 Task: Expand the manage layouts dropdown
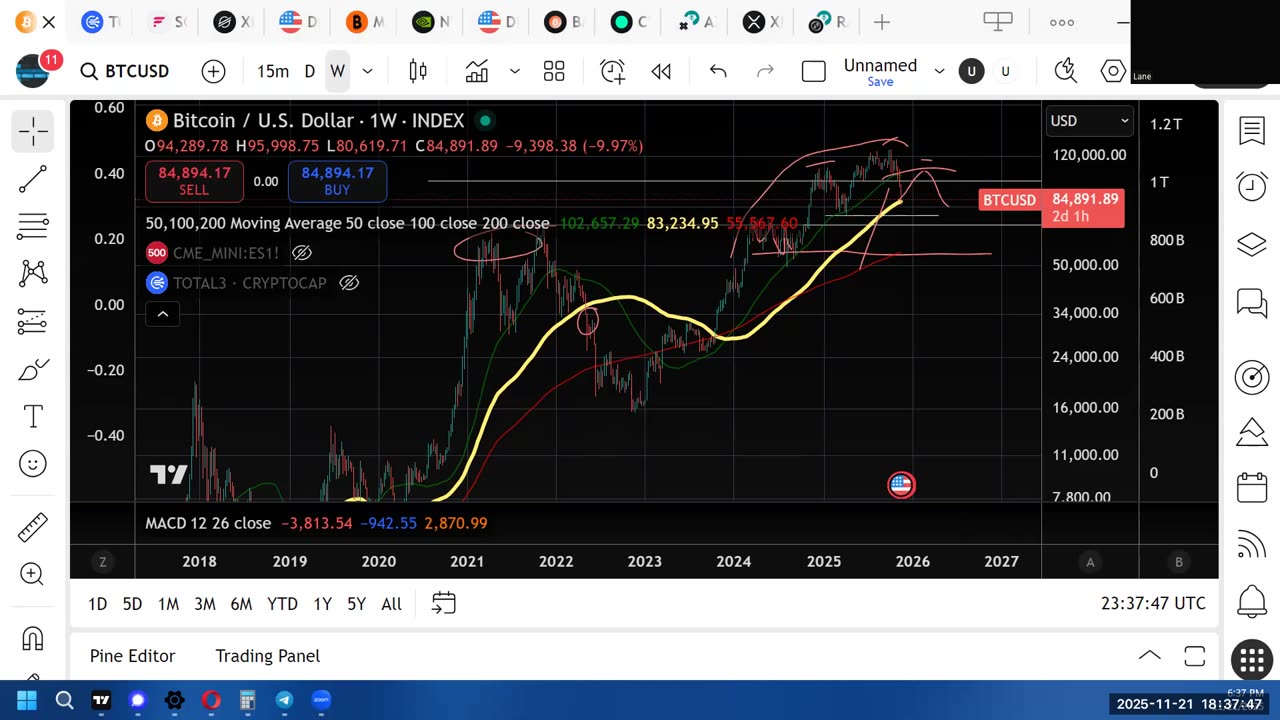[939, 71]
